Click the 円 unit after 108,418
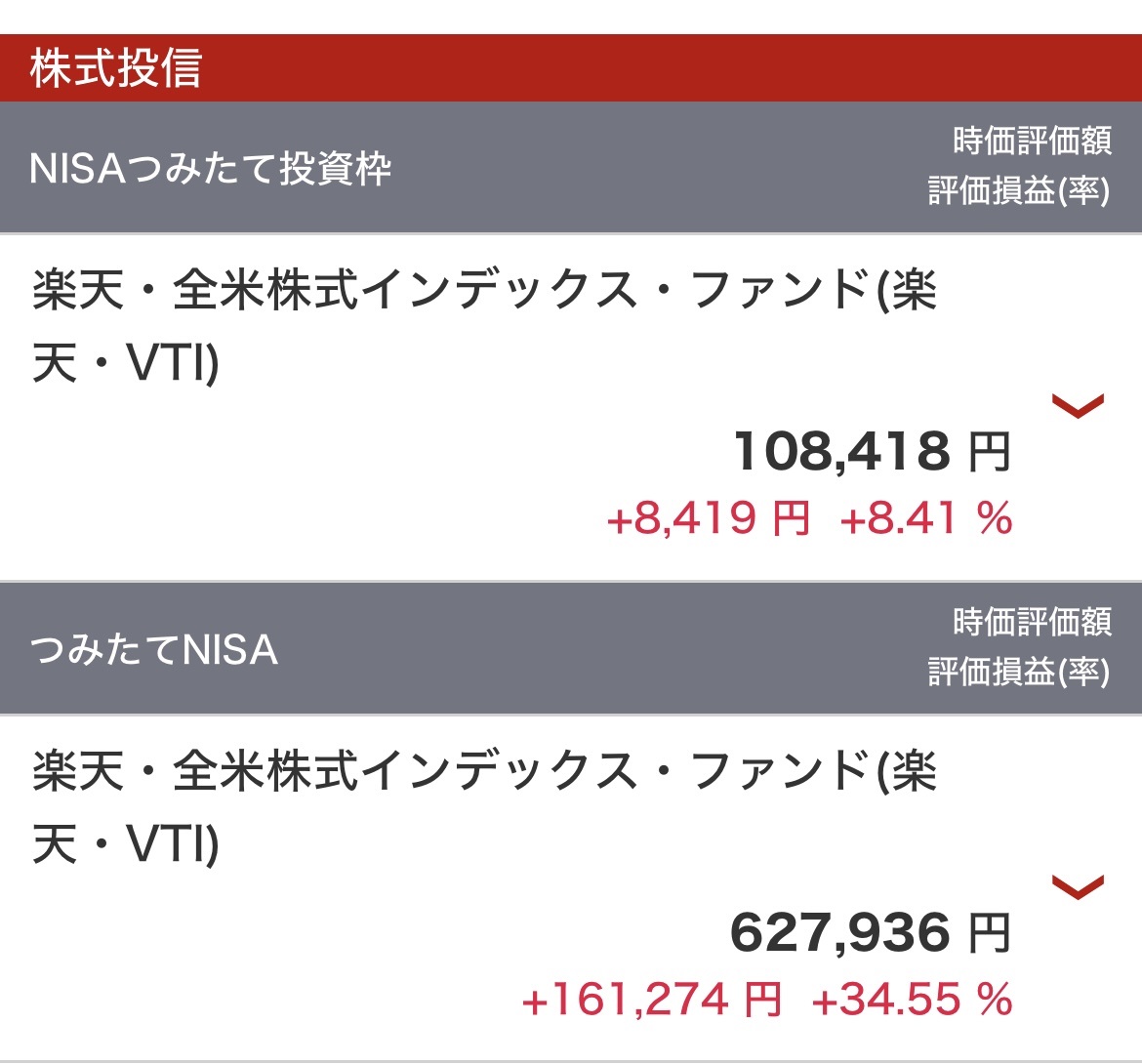Screen dimensions: 1142x1064 (x=989, y=453)
